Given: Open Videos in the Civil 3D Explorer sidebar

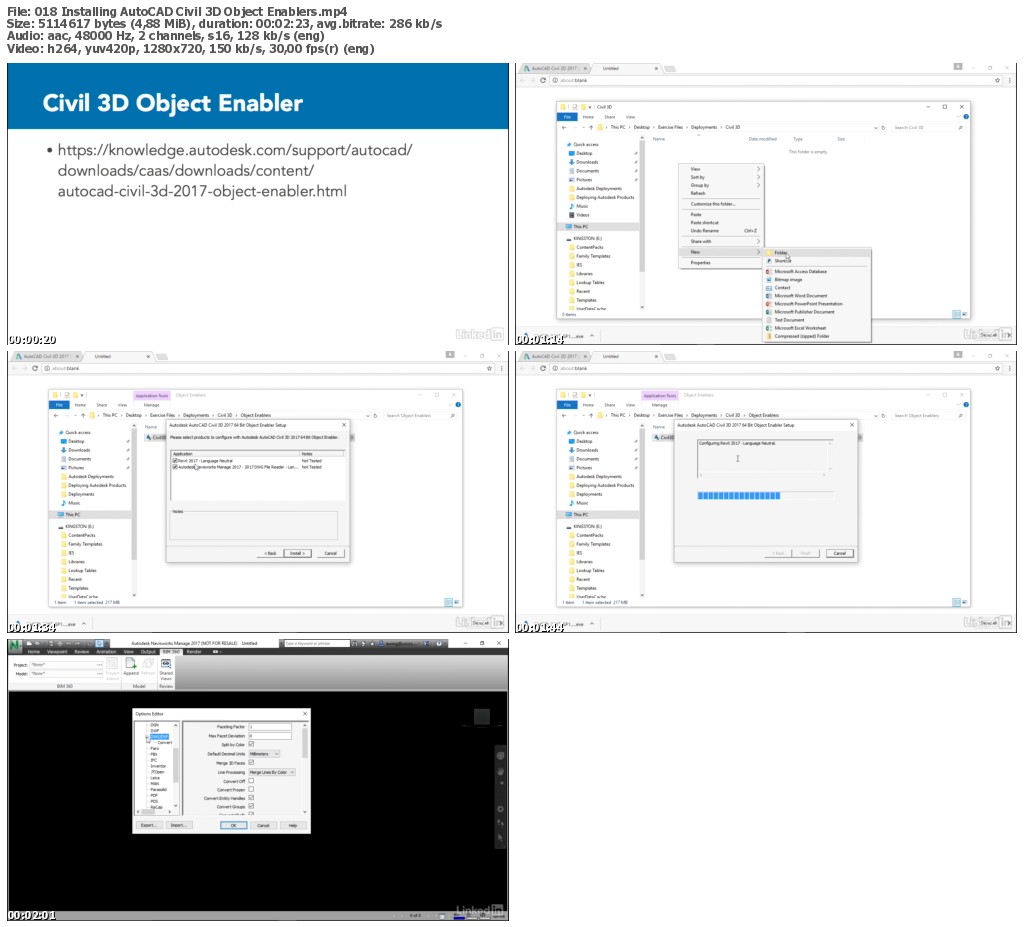Looking at the screenshot, I should (583, 215).
